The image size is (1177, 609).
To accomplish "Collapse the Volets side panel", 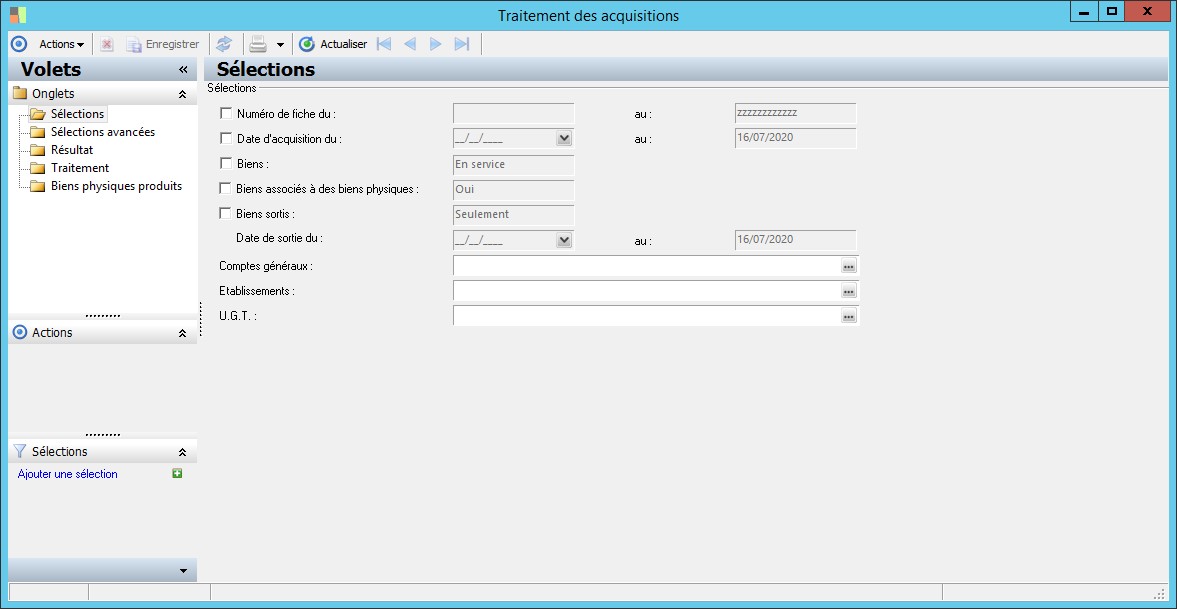I will click(x=182, y=70).
